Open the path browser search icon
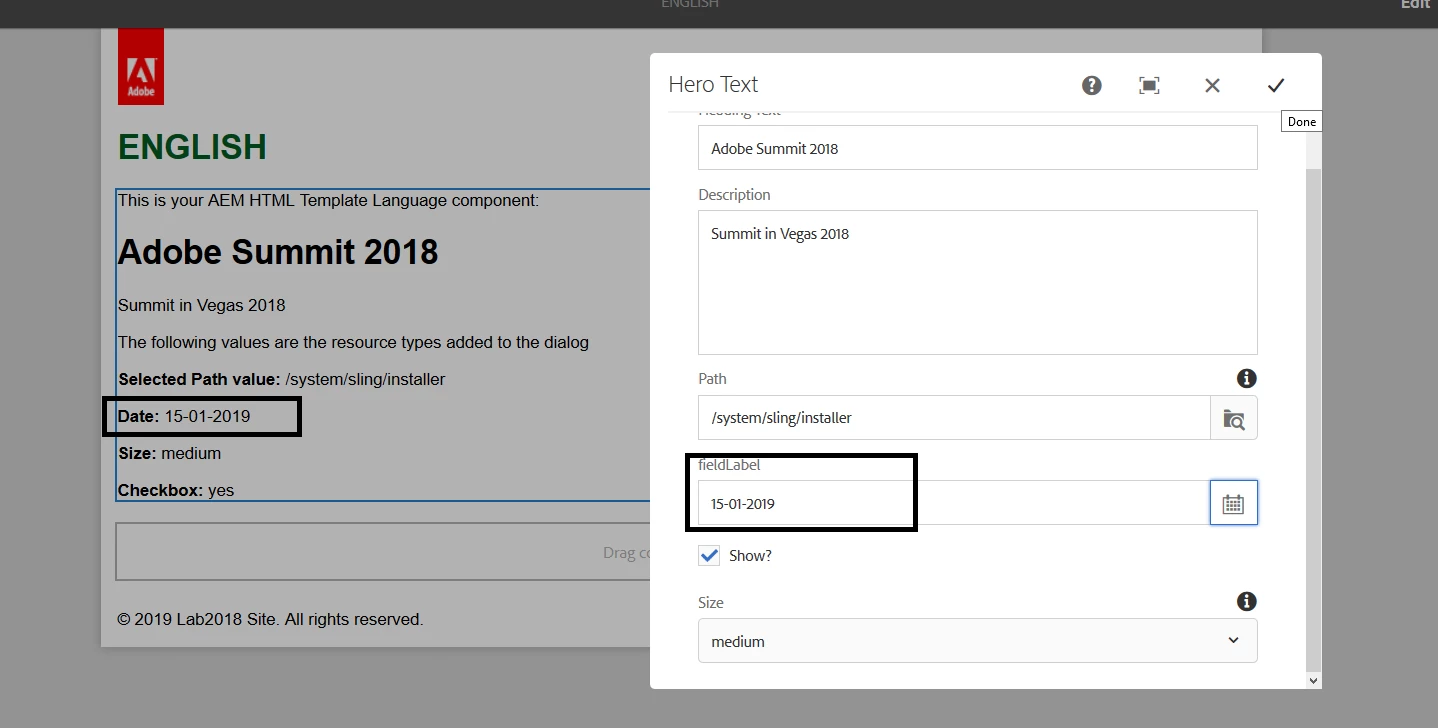This screenshot has width=1438, height=728. pyautogui.click(x=1234, y=418)
